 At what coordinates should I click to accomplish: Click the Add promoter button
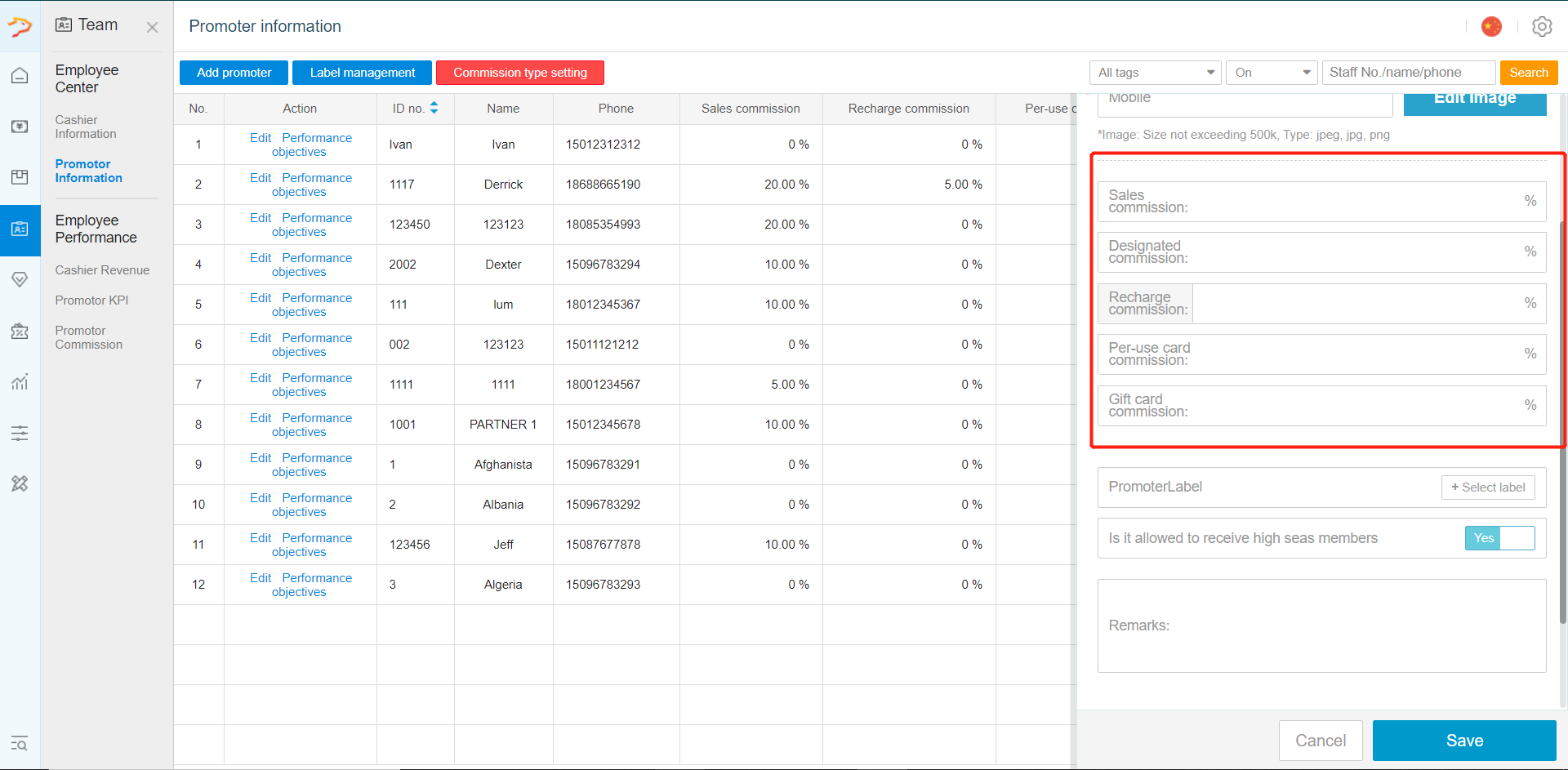[x=234, y=73]
